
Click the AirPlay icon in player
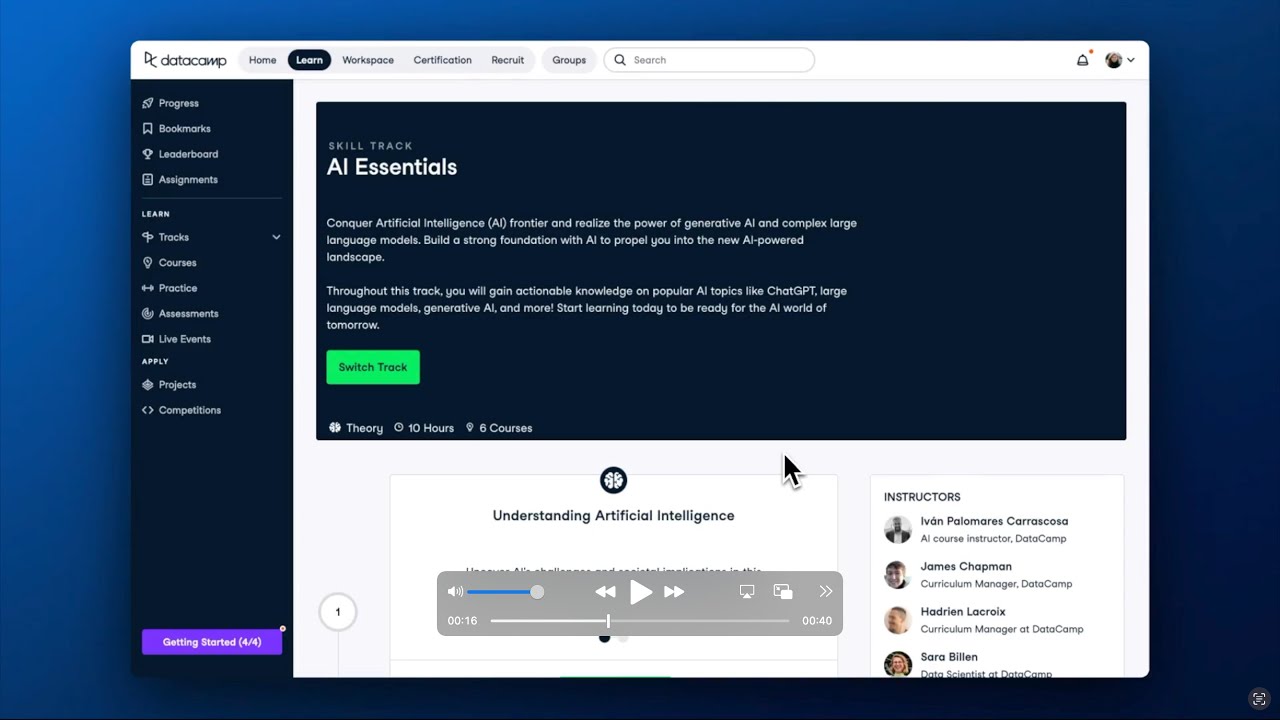747,592
